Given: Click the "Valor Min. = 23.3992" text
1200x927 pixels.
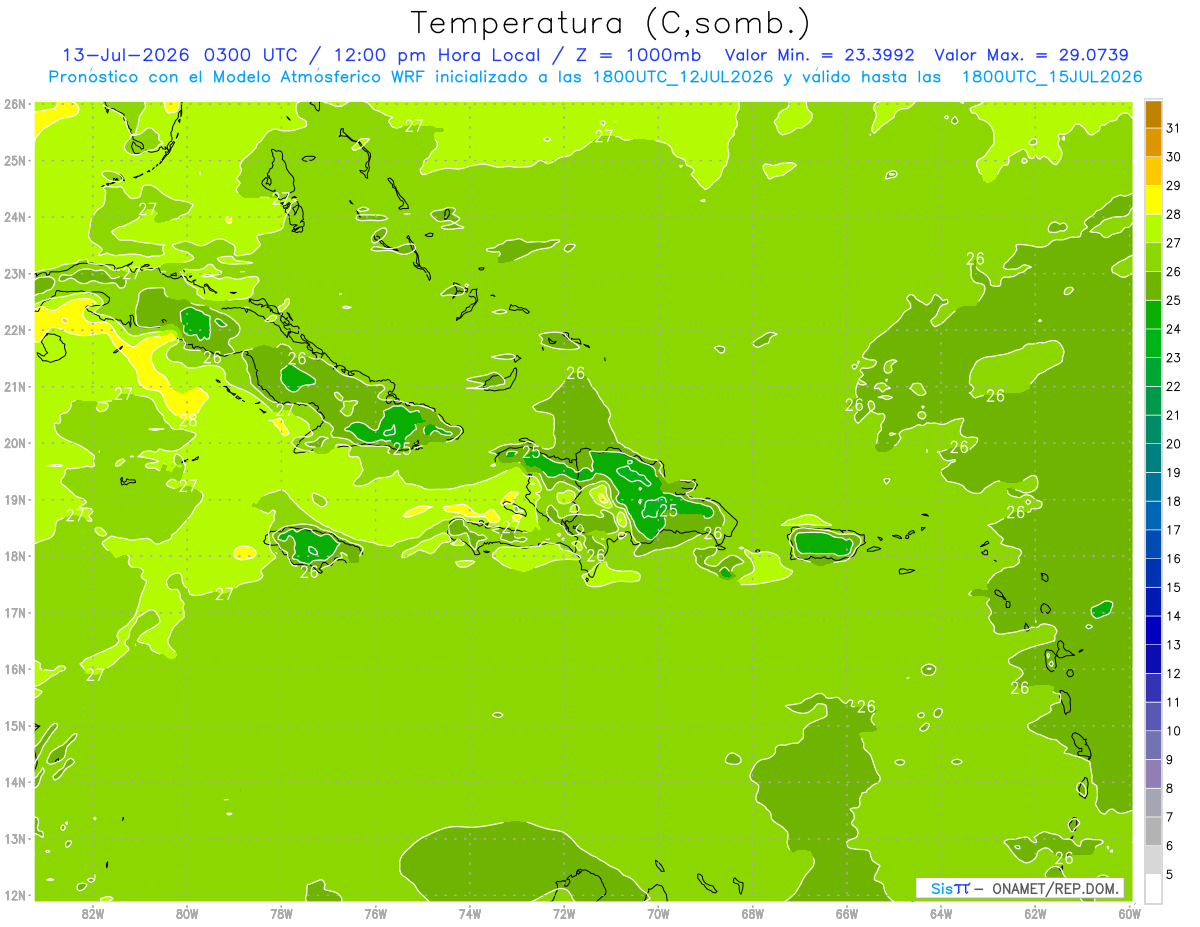Looking at the screenshot, I should [818, 55].
